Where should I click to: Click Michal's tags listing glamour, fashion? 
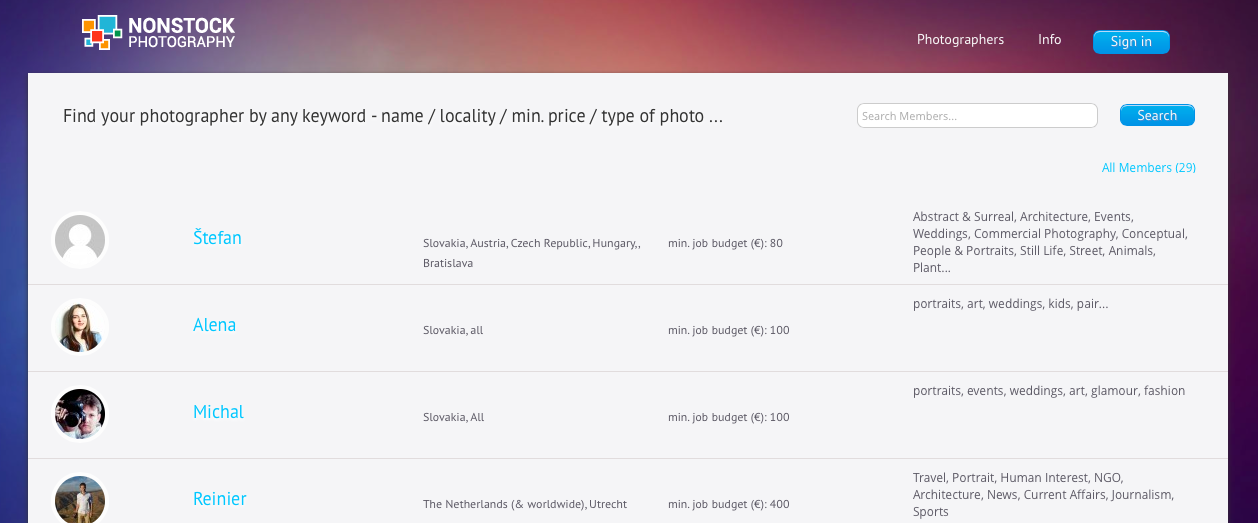[1048, 391]
